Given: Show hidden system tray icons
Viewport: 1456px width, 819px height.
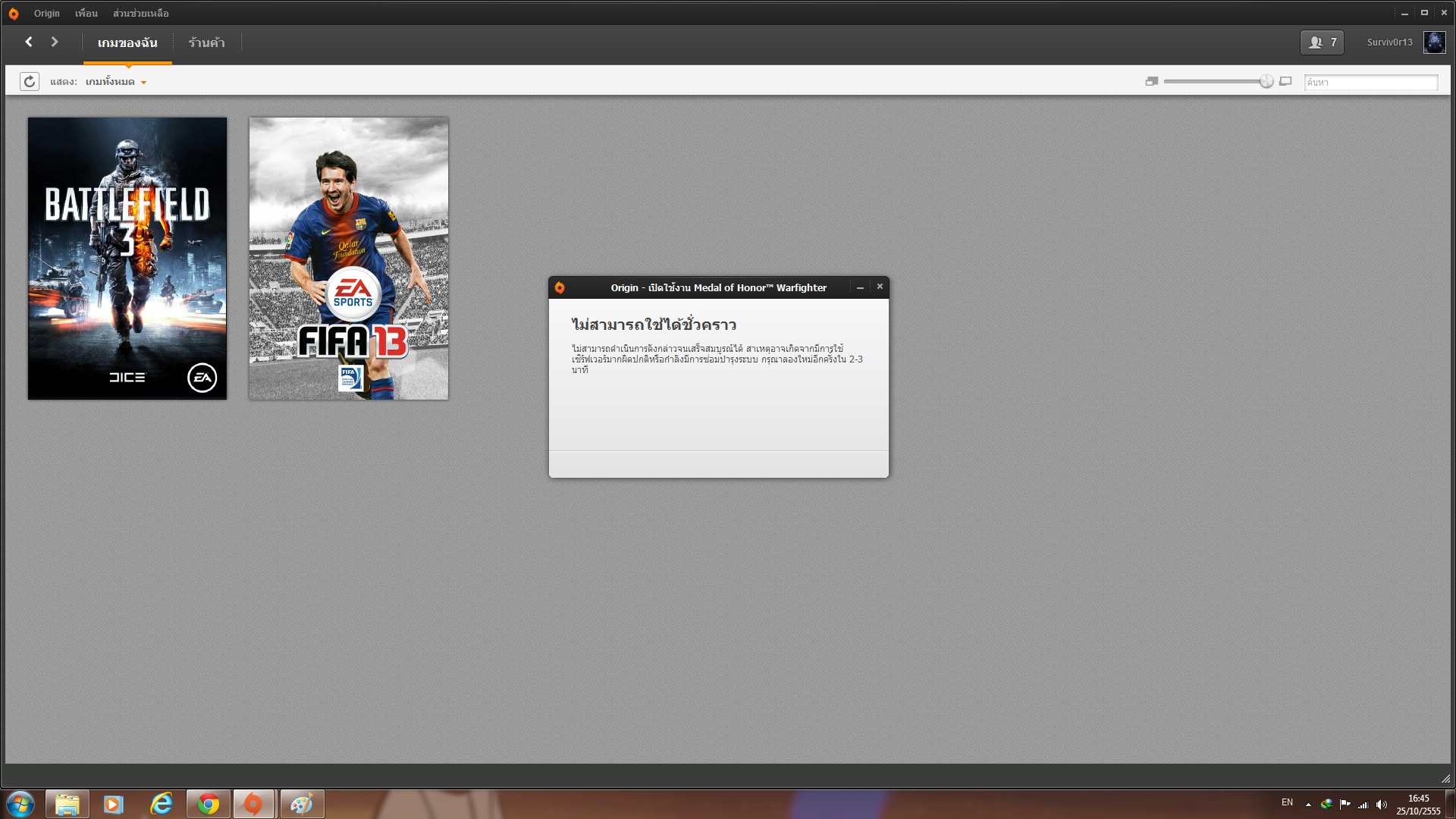Looking at the screenshot, I should tap(1308, 804).
